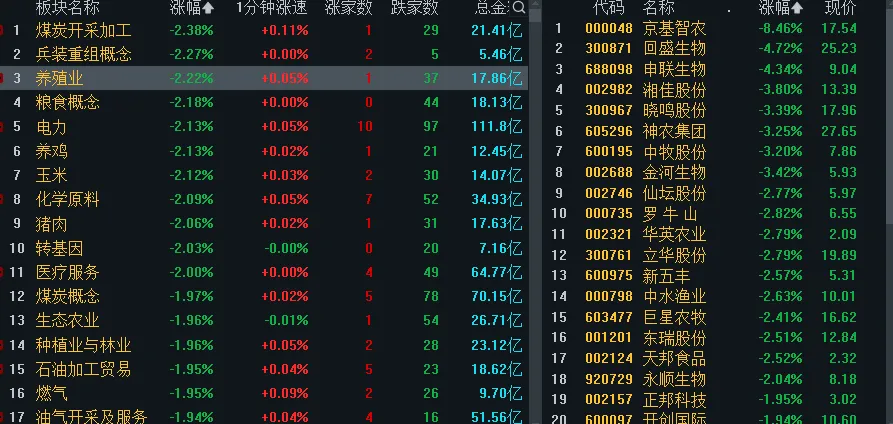893x424 pixels.
Task: Select the 转基因 sector row
Action: tap(264, 248)
